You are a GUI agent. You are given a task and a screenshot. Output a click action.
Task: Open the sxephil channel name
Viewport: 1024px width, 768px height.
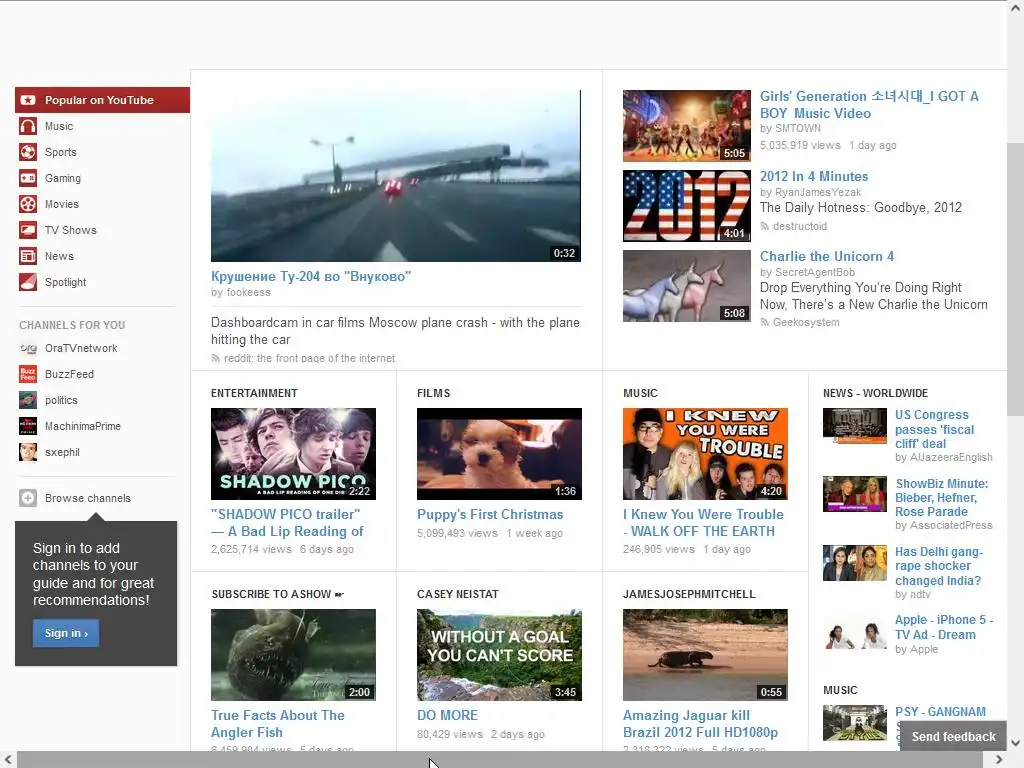62,452
